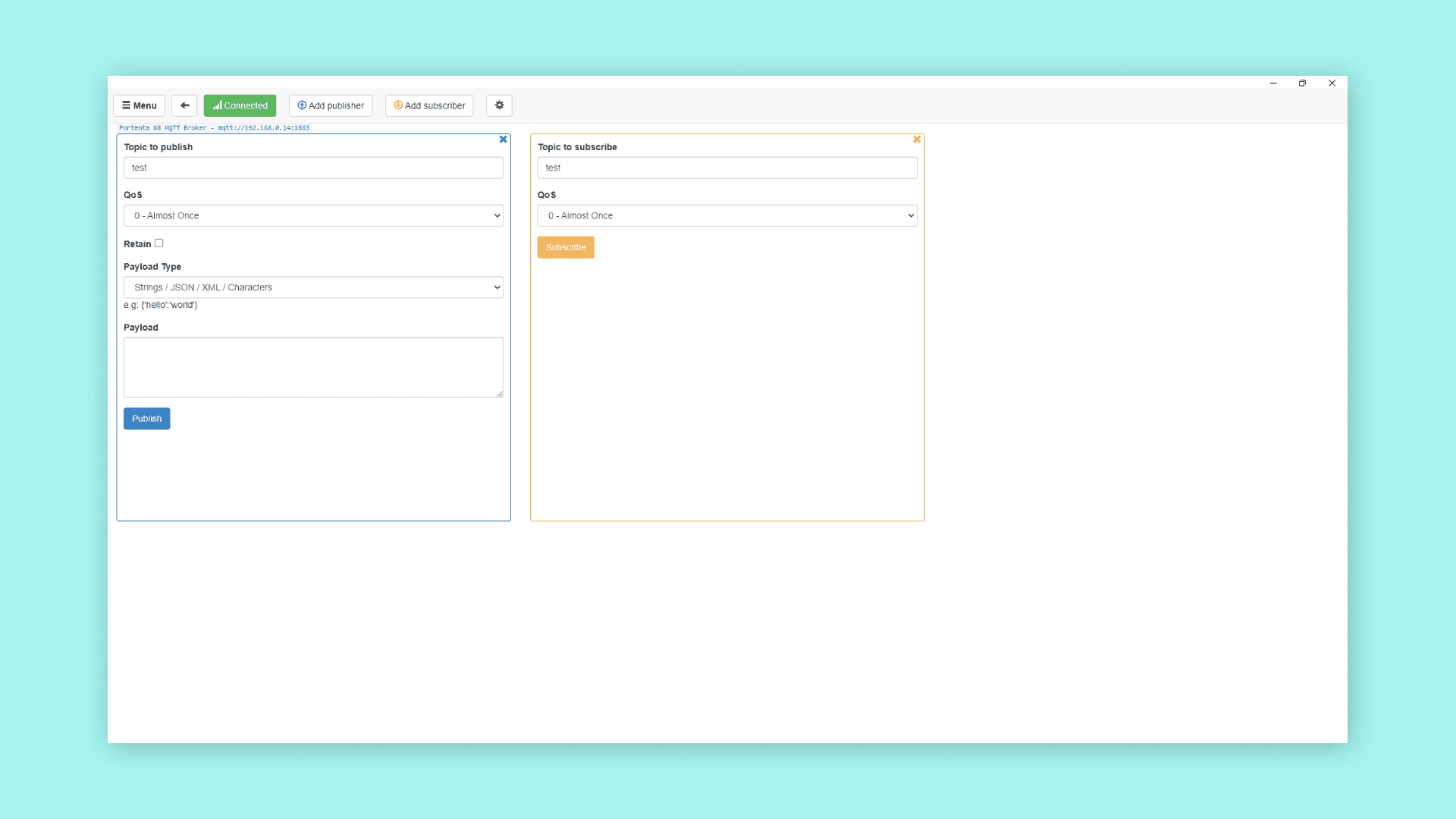Grab the Payload textarea resize handle

[500, 394]
